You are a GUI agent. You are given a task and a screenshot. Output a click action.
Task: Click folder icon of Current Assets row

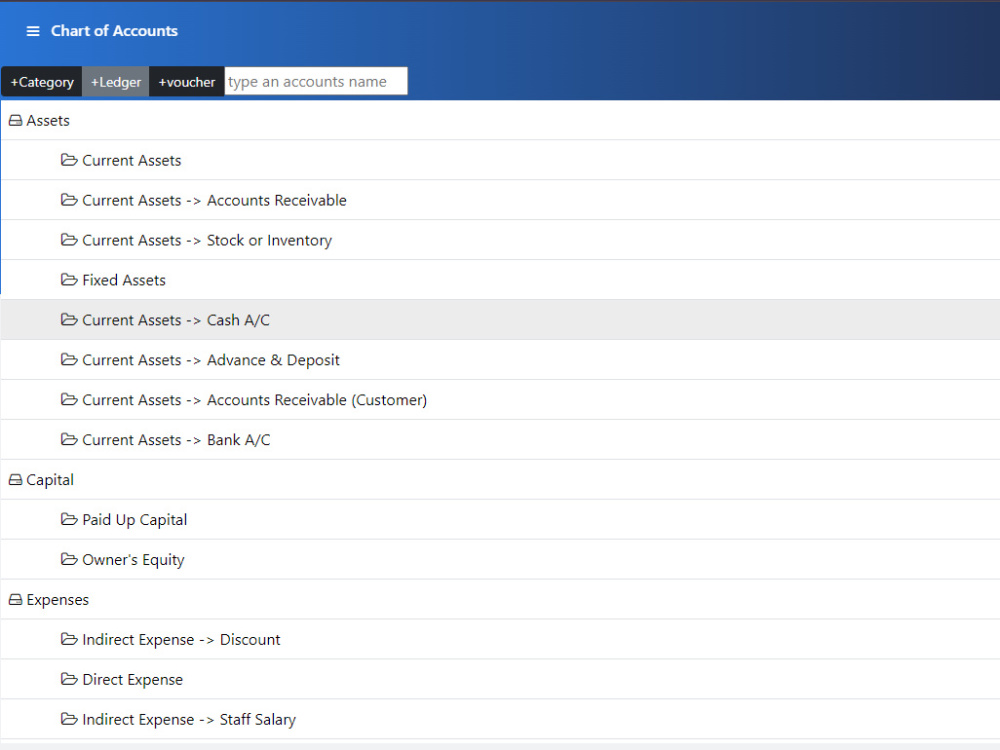point(69,159)
